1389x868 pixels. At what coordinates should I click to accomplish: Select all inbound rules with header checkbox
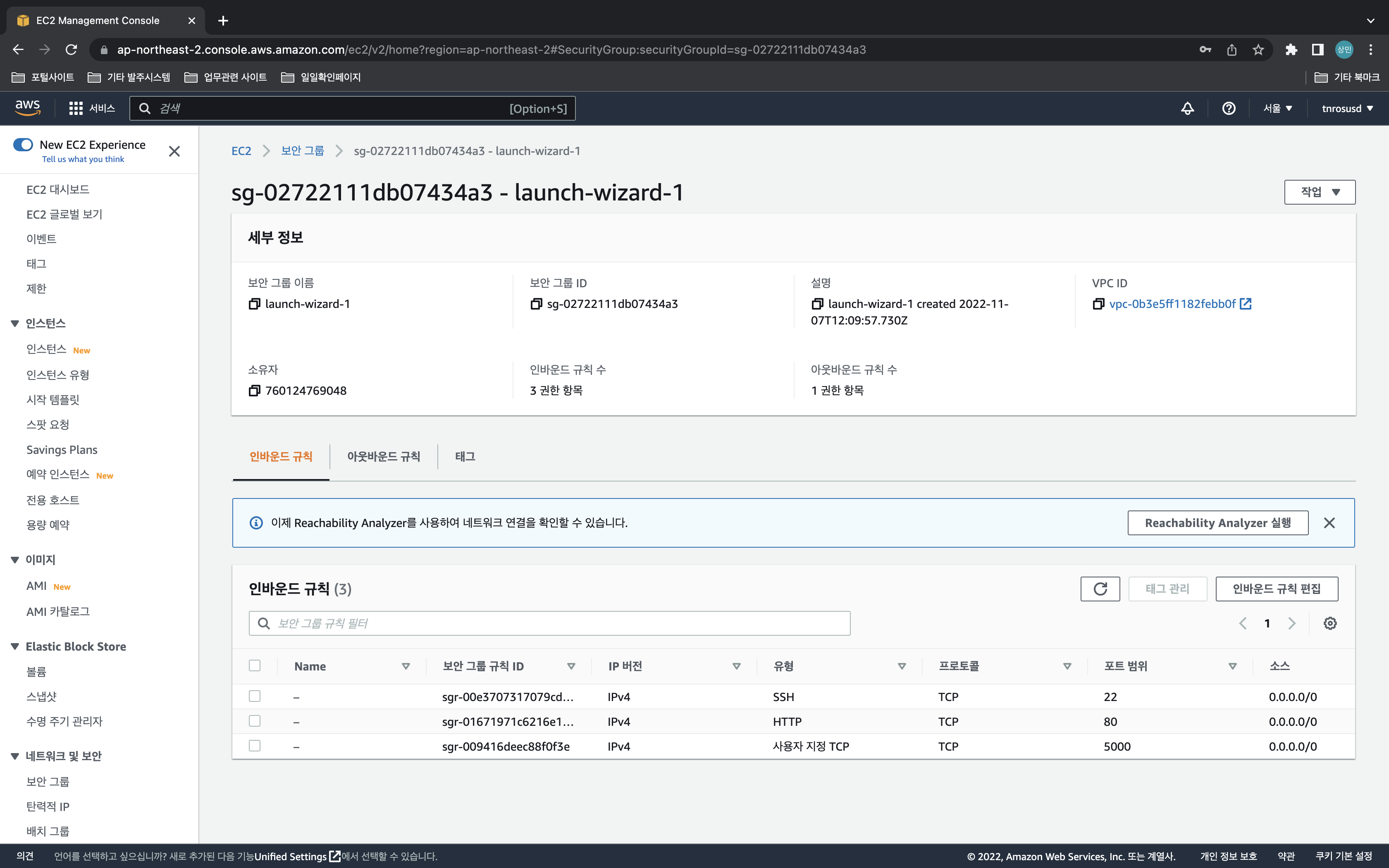pos(255,666)
